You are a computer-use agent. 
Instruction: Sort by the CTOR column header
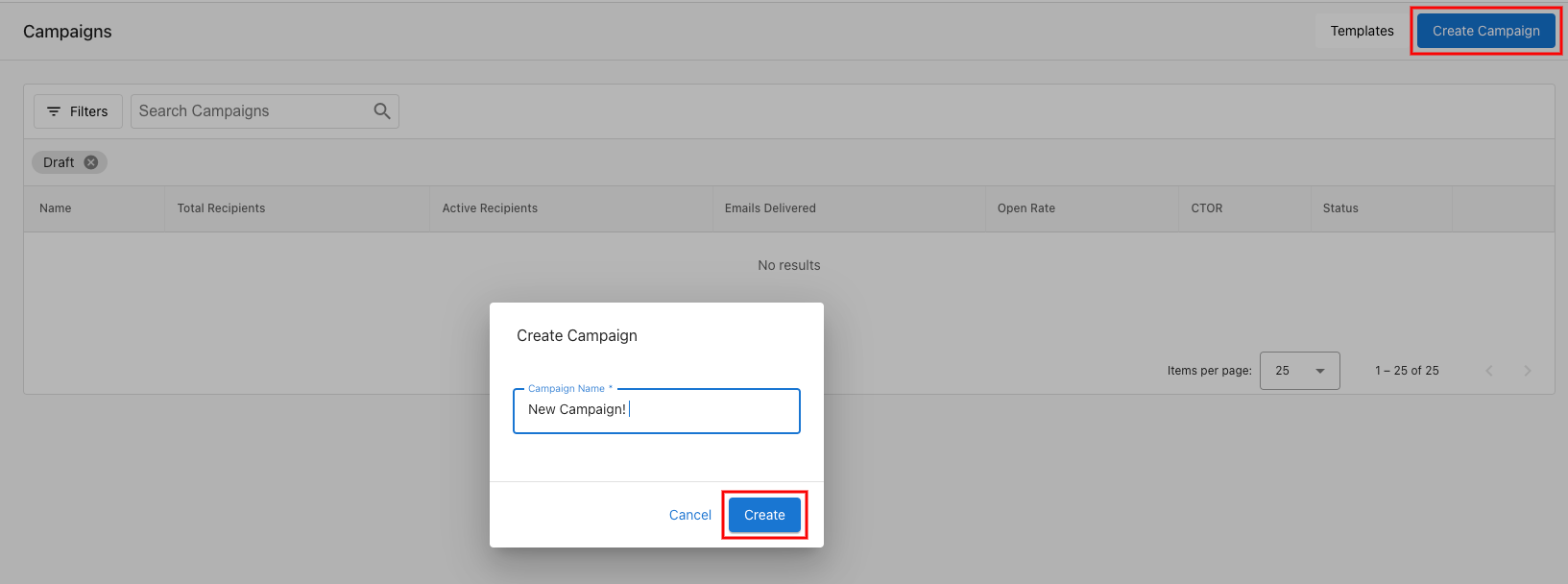pyautogui.click(x=1206, y=208)
